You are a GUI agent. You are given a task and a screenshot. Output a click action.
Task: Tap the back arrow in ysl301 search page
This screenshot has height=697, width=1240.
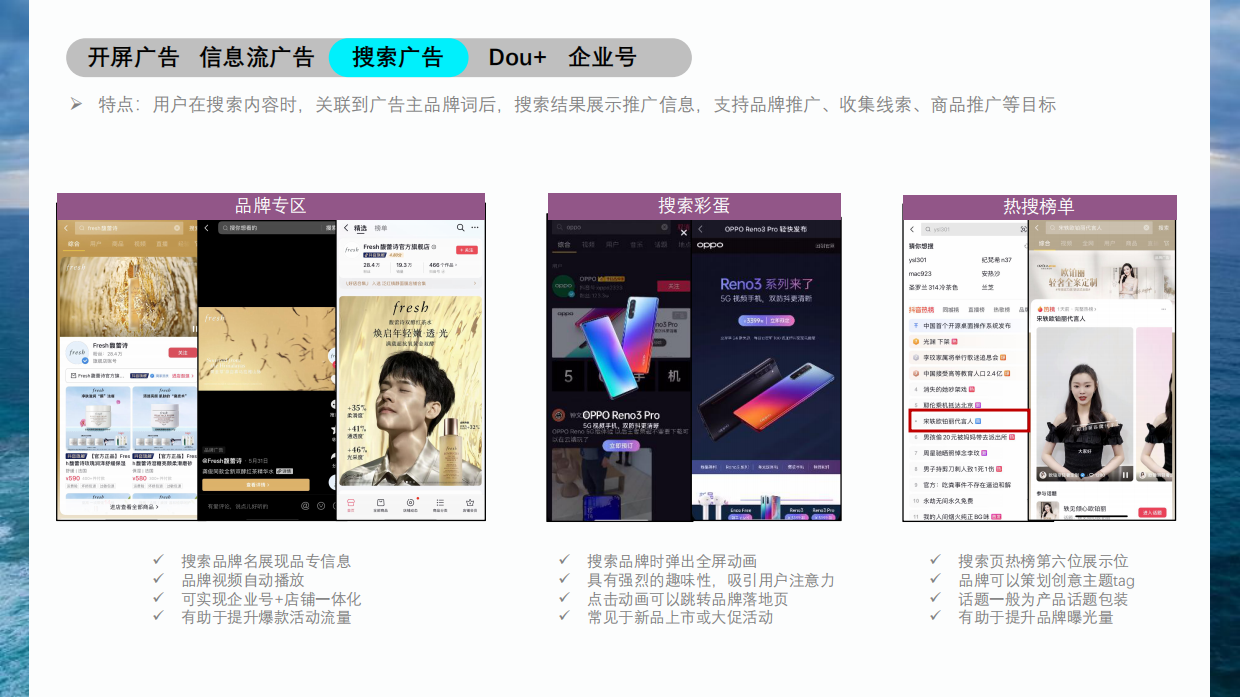tap(912, 229)
